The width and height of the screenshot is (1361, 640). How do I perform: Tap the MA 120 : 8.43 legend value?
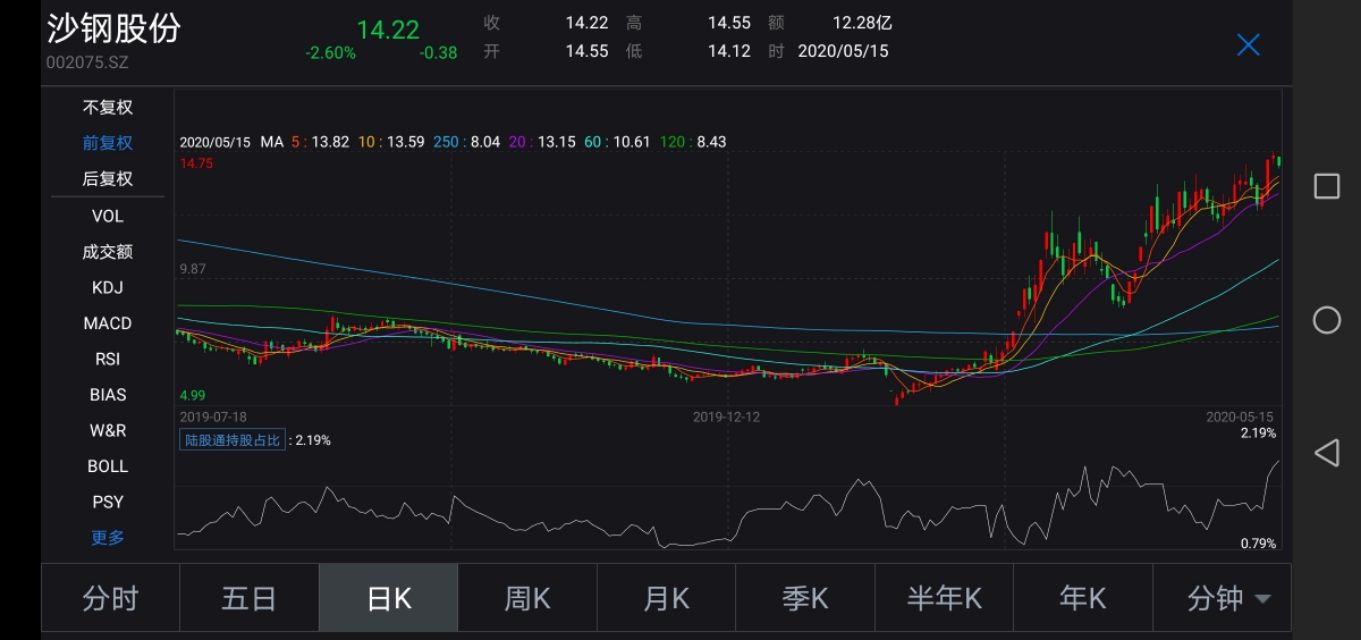692,142
